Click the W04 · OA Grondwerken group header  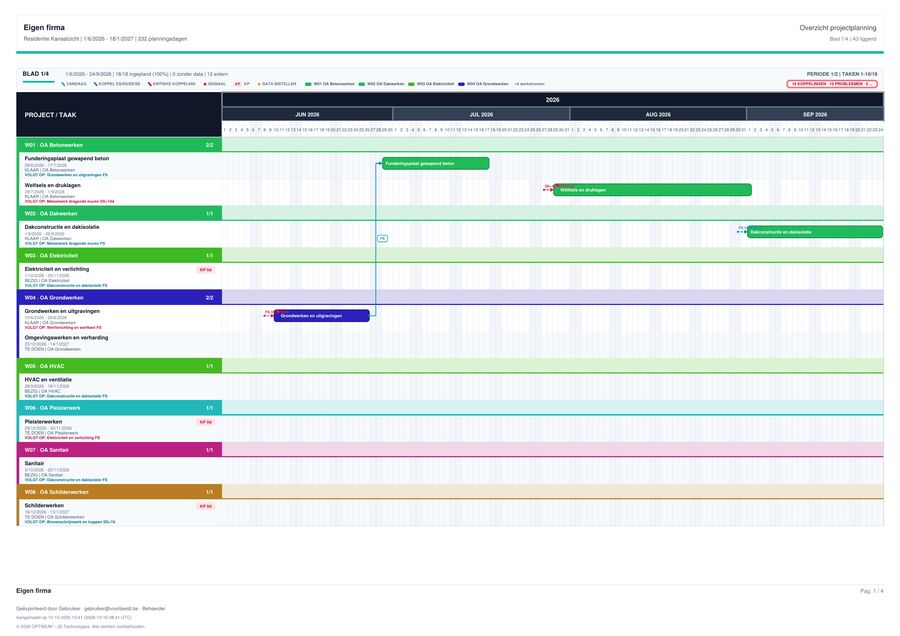pyautogui.click(x=119, y=298)
